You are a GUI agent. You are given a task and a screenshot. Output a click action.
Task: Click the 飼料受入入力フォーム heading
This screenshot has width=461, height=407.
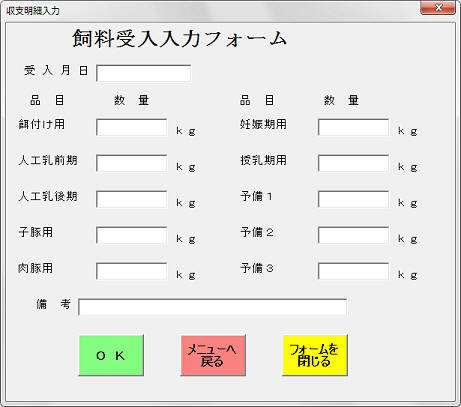[x=179, y=39]
